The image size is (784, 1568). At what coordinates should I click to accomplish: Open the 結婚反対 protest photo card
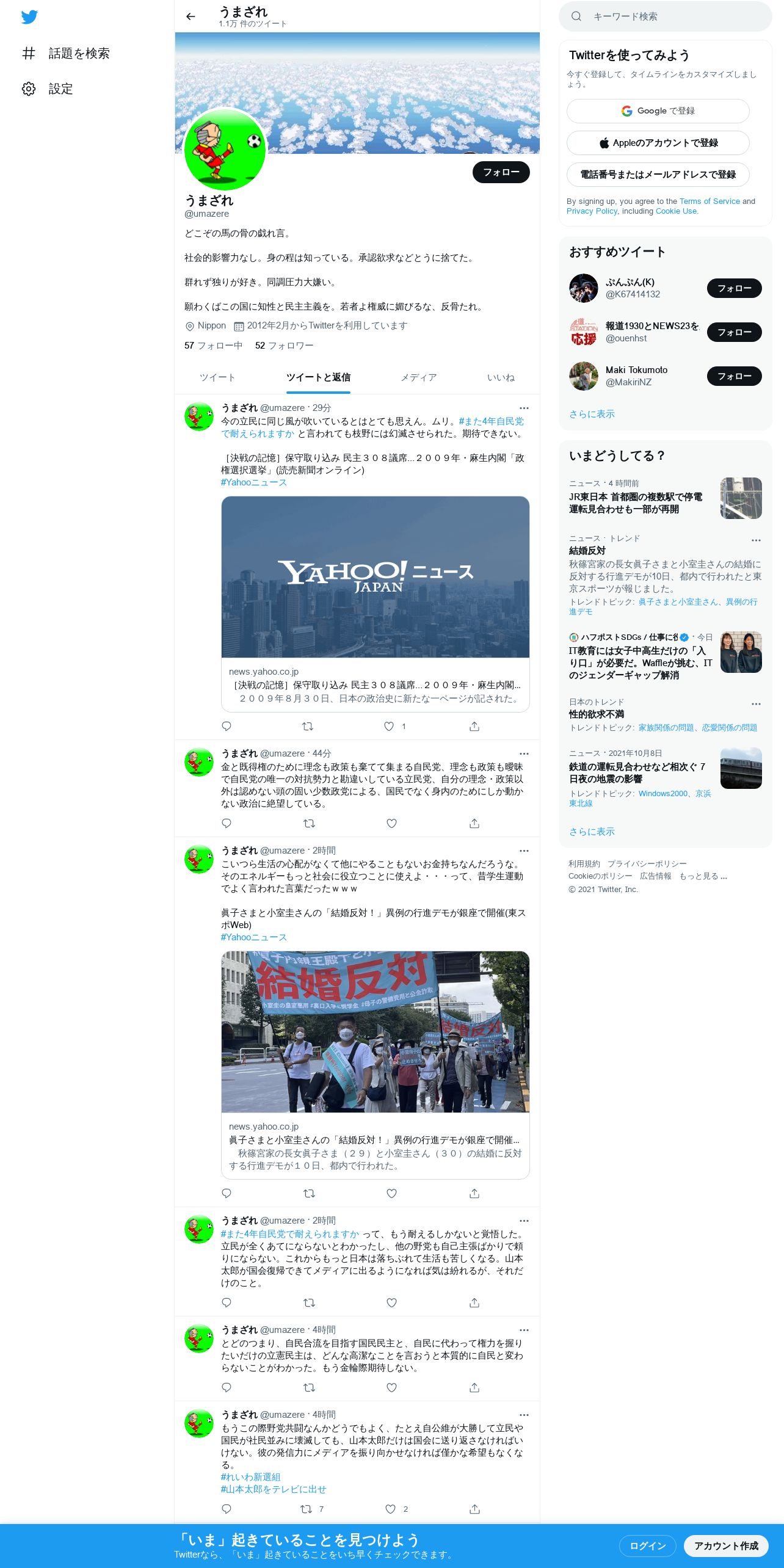click(376, 1032)
